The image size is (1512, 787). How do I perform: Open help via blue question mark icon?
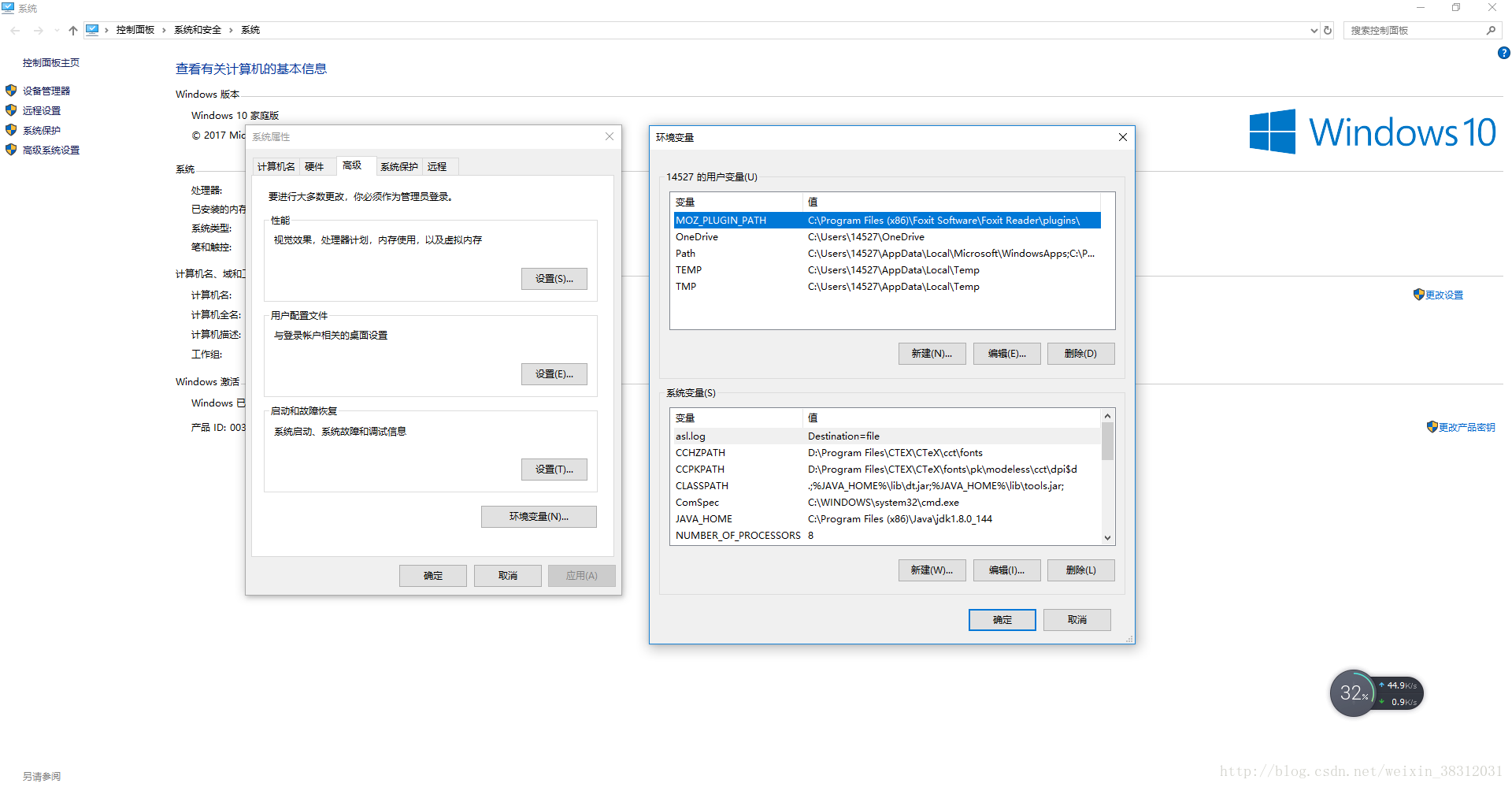(x=1503, y=53)
